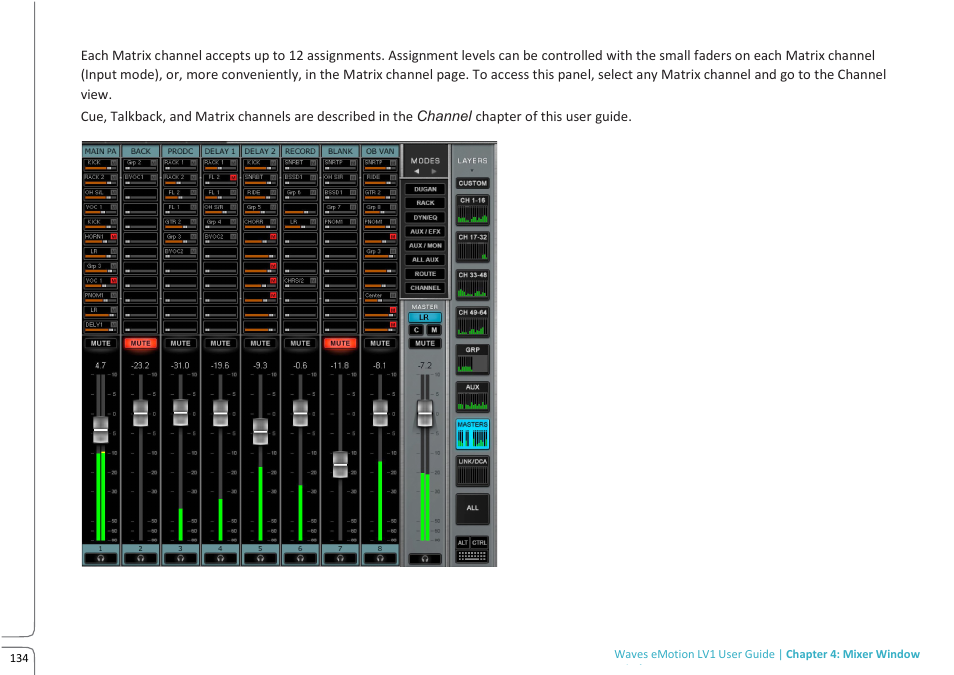Image resolution: width=954 pixels, height=675 pixels.
Task: Click the -23.2 fader value on BACK
Action: pyautogui.click(x=141, y=366)
